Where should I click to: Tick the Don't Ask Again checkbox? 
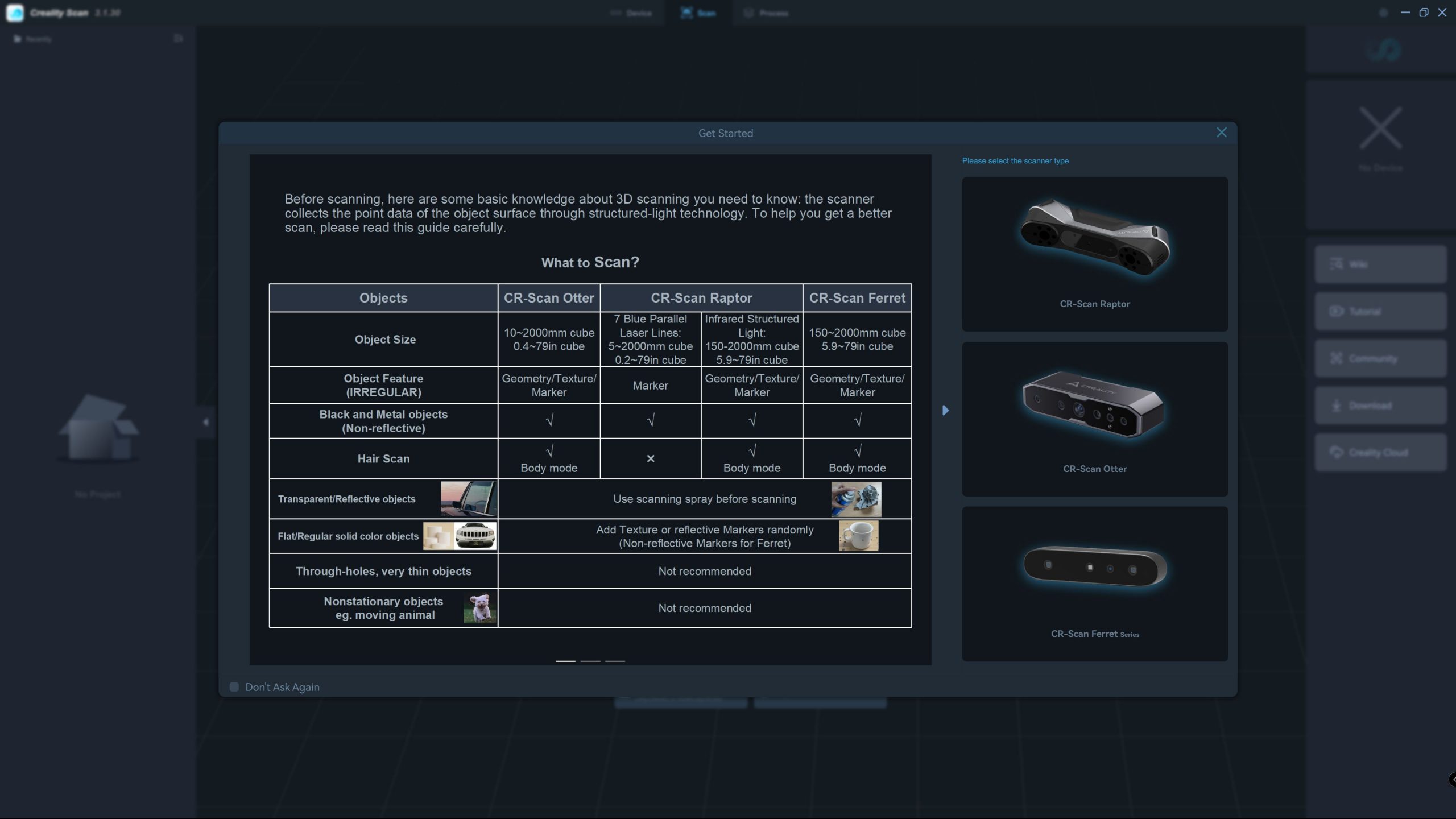point(234,687)
